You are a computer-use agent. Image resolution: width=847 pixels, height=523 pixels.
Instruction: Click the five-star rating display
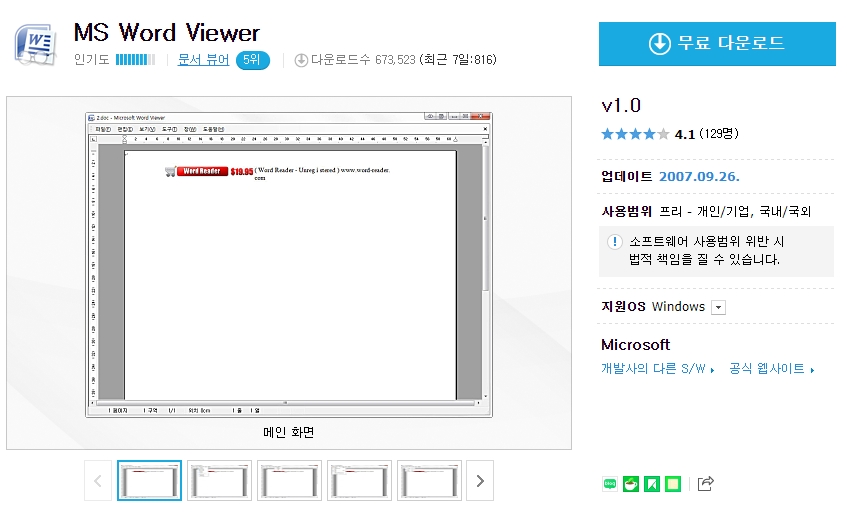click(x=635, y=134)
